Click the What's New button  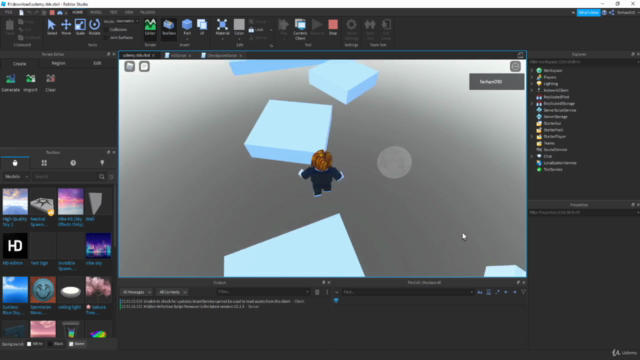coord(588,13)
